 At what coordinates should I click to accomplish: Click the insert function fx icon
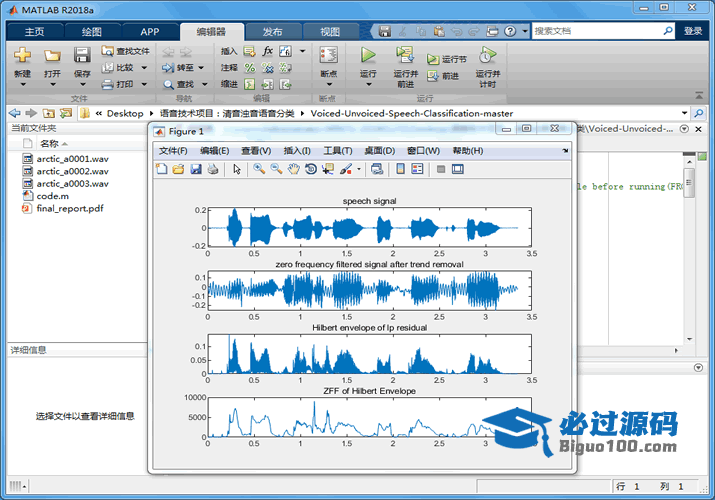[268, 51]
